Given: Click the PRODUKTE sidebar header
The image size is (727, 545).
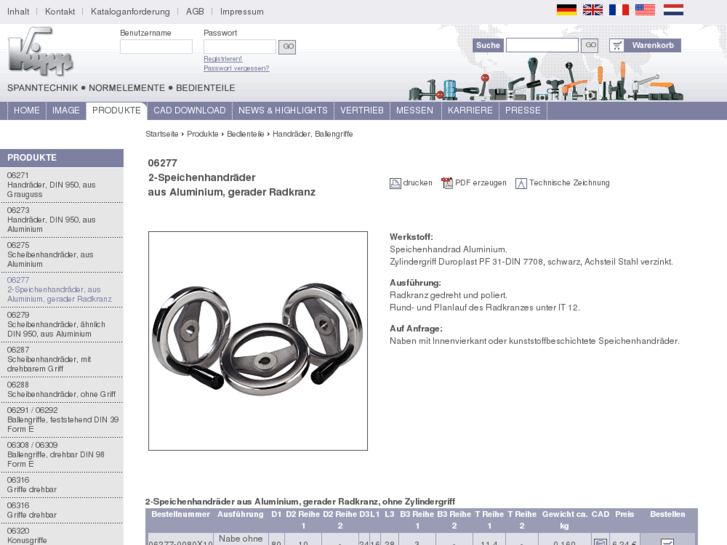Looking at the screenshot, I should (62, 158).
